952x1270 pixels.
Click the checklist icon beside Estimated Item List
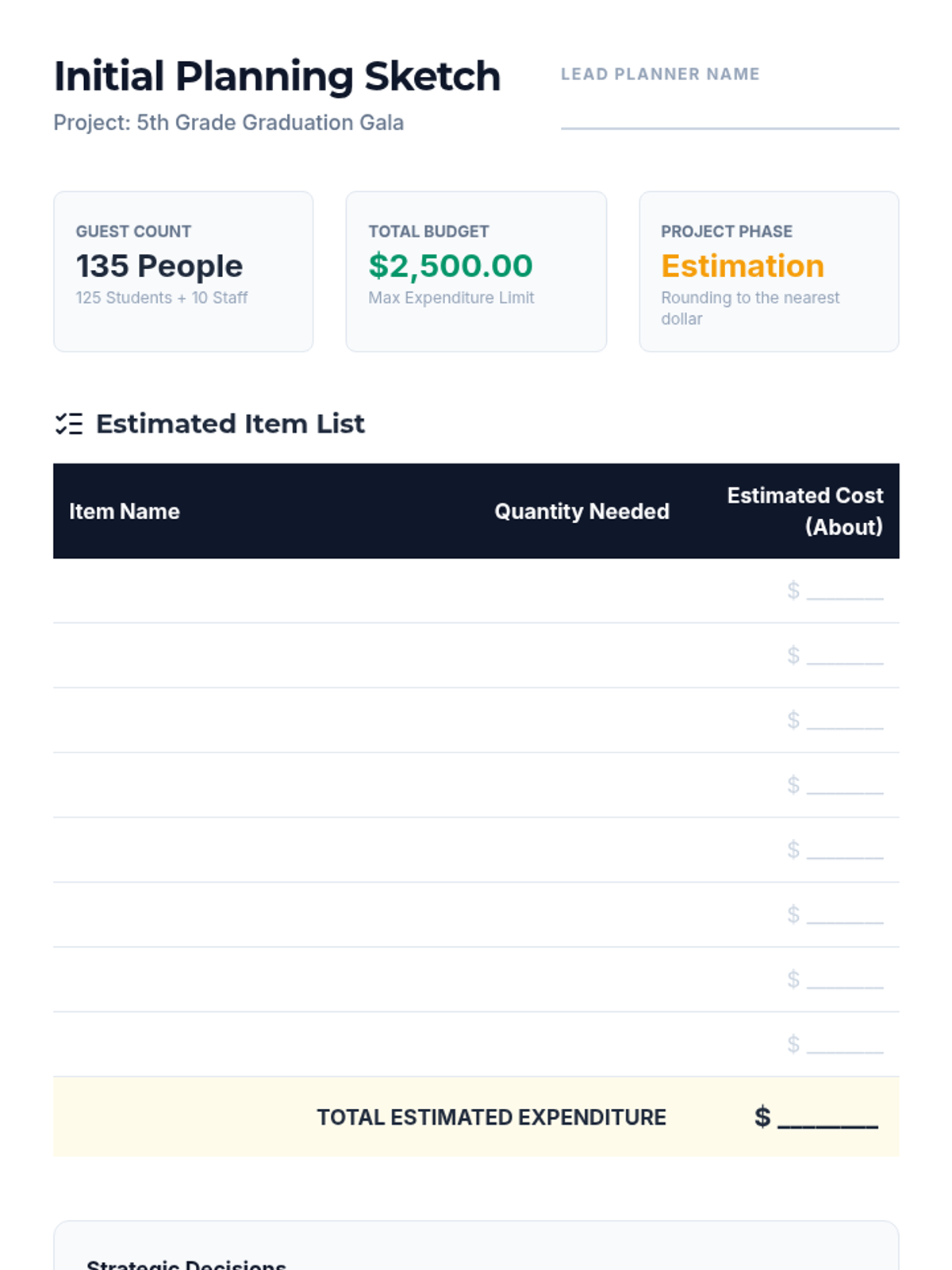click(69, 424)
